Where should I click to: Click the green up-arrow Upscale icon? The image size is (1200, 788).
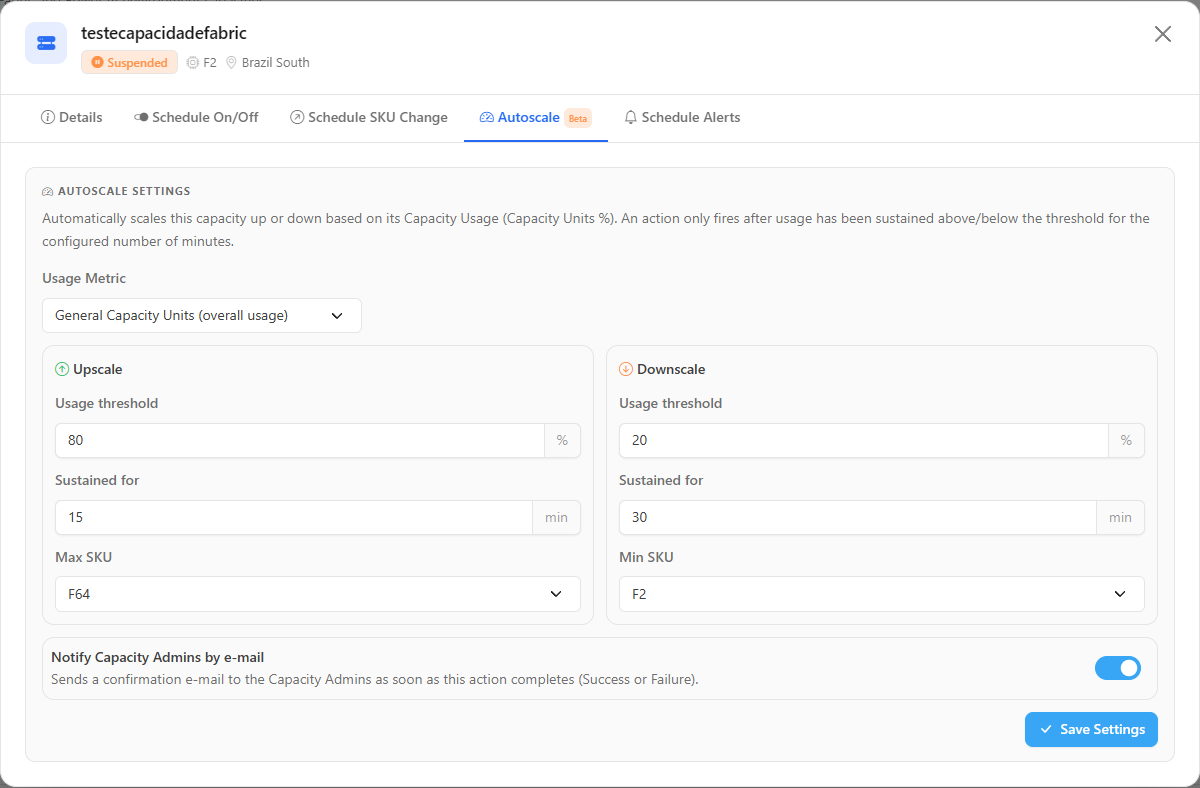pyautogui.click(x=62, y=369)
